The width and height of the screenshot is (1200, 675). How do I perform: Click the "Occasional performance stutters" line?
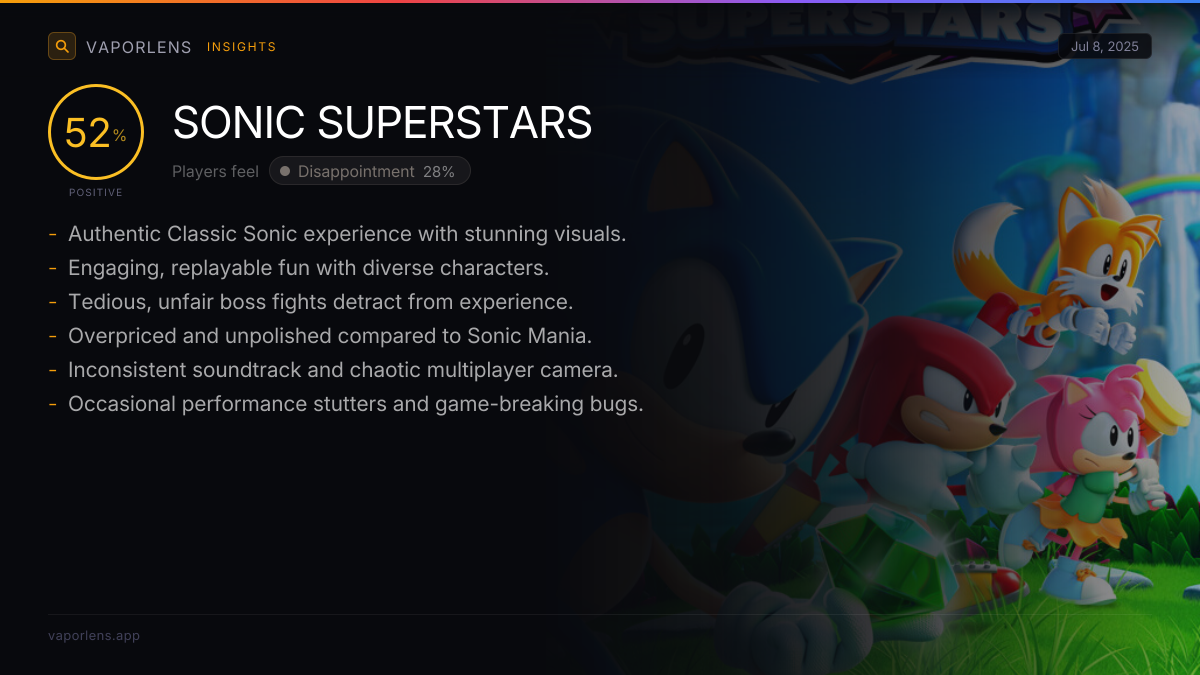pos(355,404)
